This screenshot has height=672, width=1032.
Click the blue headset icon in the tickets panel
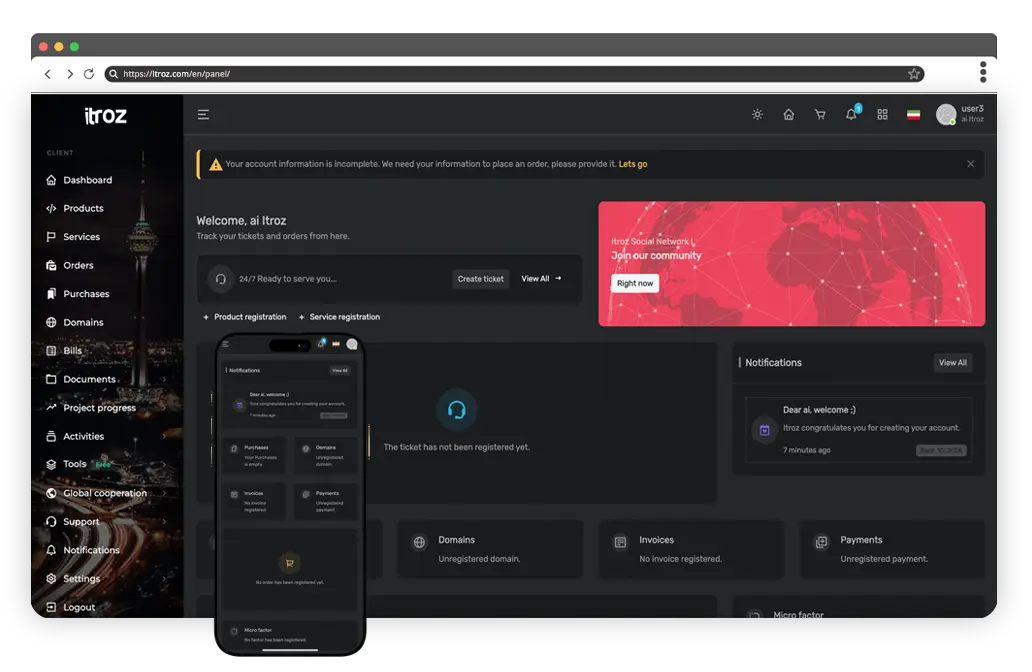[x=457, y=410]
